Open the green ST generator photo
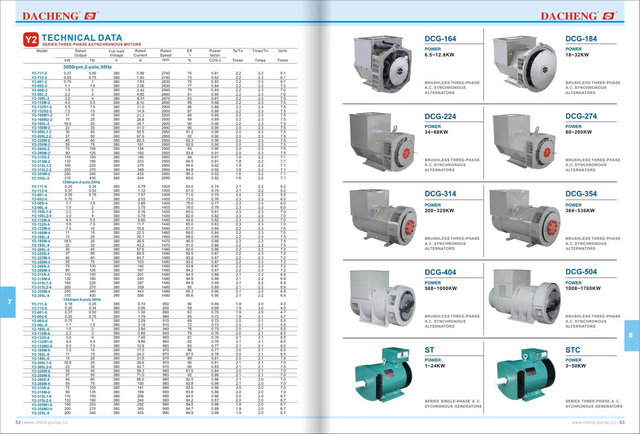640x434 pixels. coord(383,375)
